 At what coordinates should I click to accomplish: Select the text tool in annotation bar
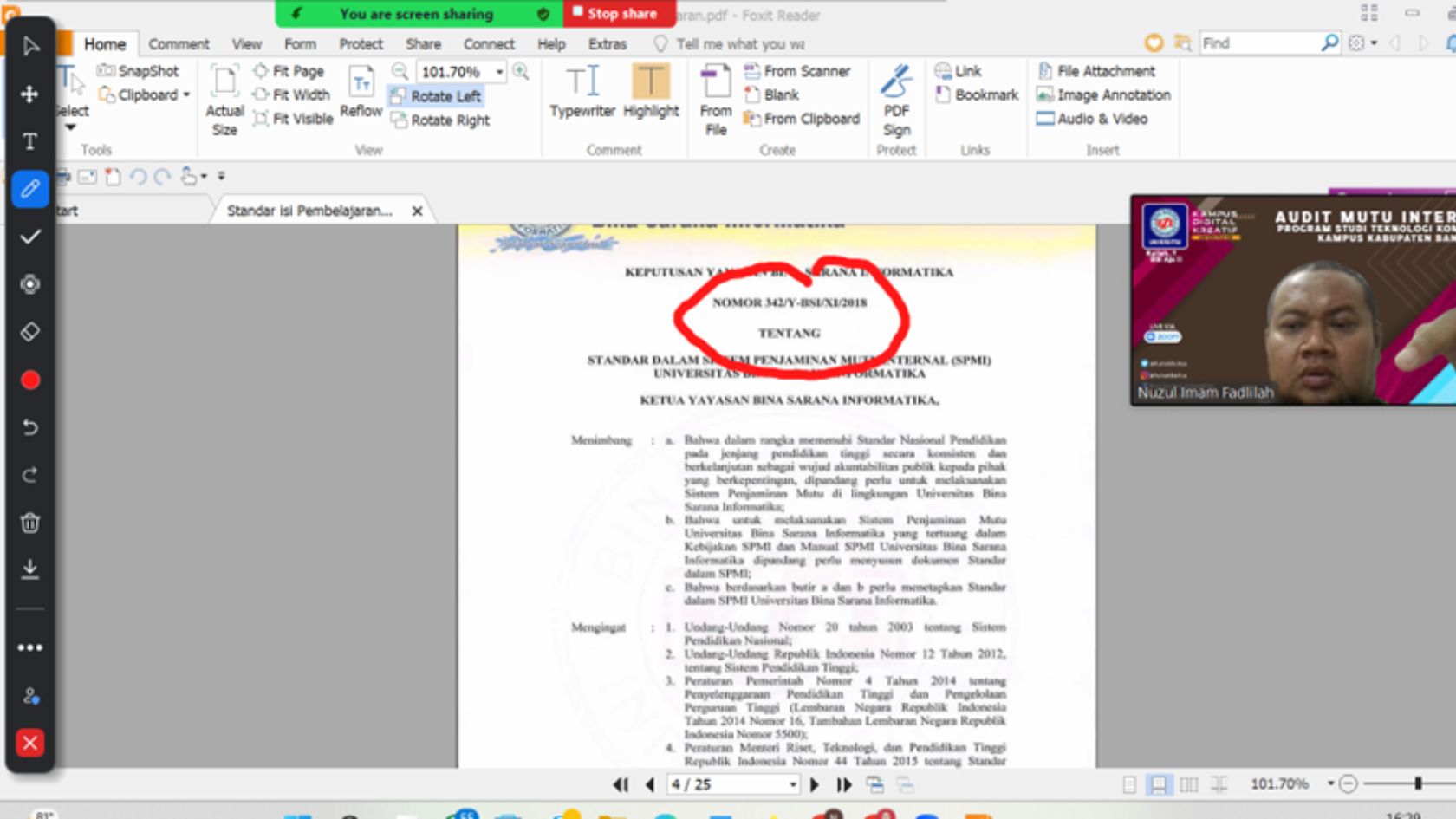(30, 141)
